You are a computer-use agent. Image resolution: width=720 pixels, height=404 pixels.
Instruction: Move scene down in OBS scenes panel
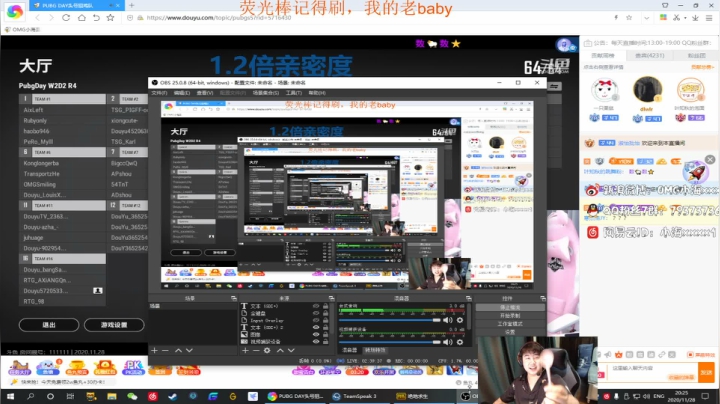click(x=189, y=350)
